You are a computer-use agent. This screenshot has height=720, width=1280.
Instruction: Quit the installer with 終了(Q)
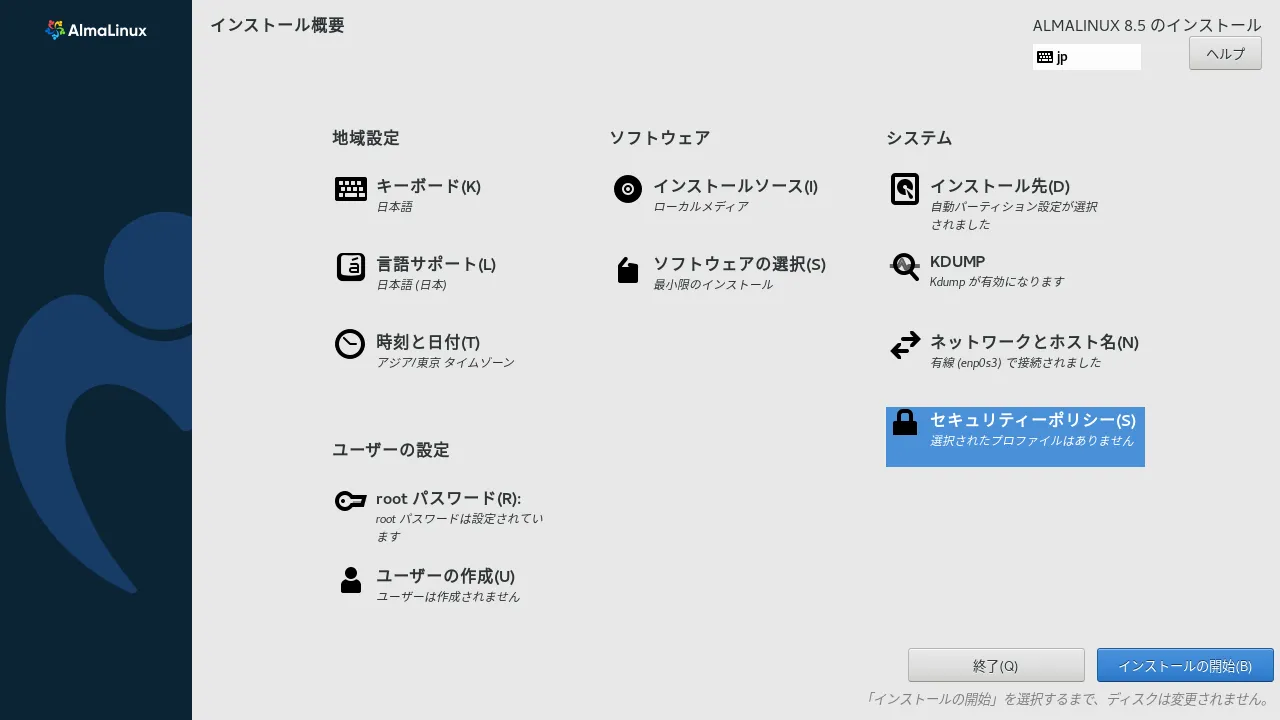(996, 666)
